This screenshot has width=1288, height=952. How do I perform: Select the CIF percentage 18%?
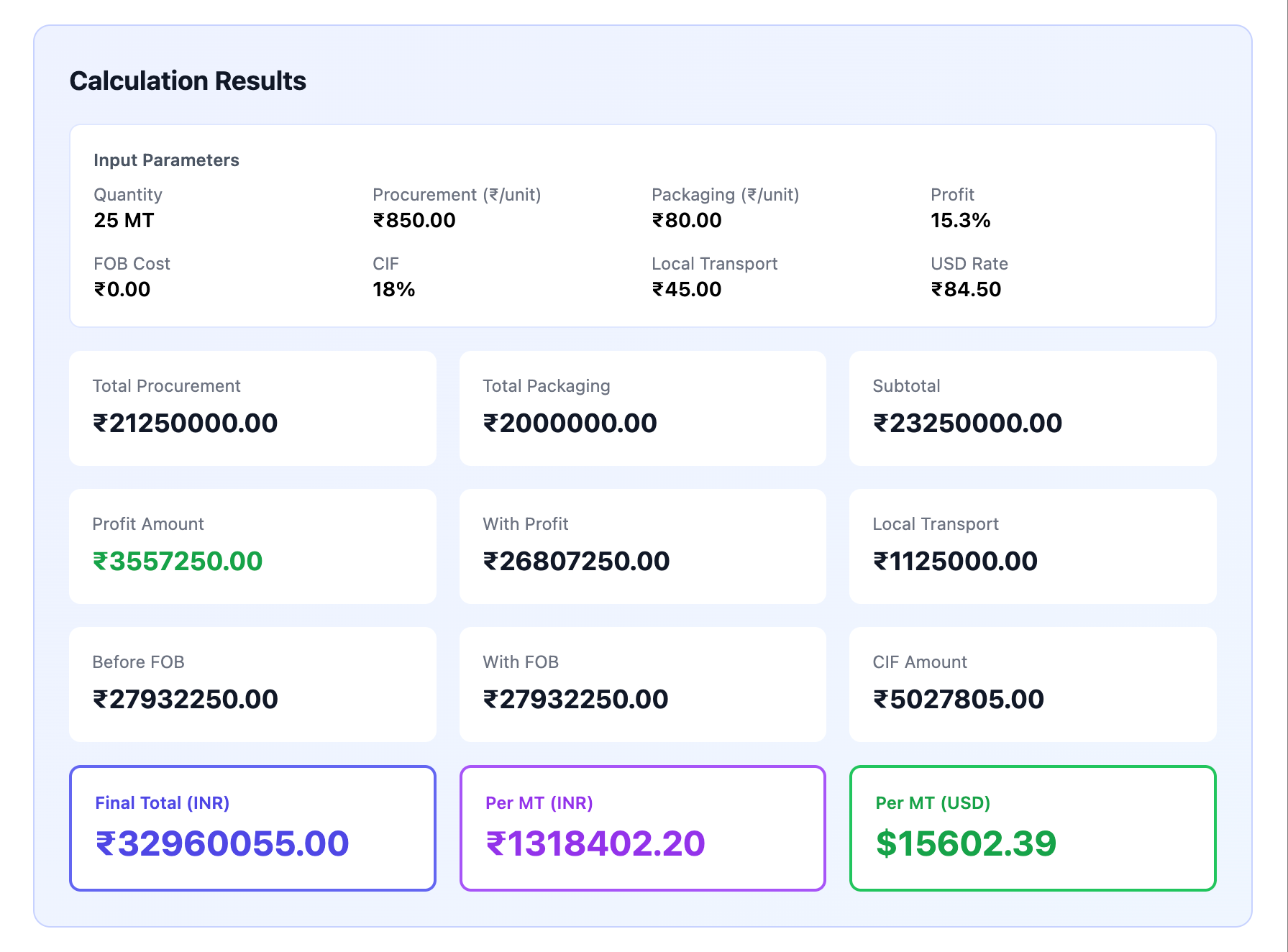[393, 289]
